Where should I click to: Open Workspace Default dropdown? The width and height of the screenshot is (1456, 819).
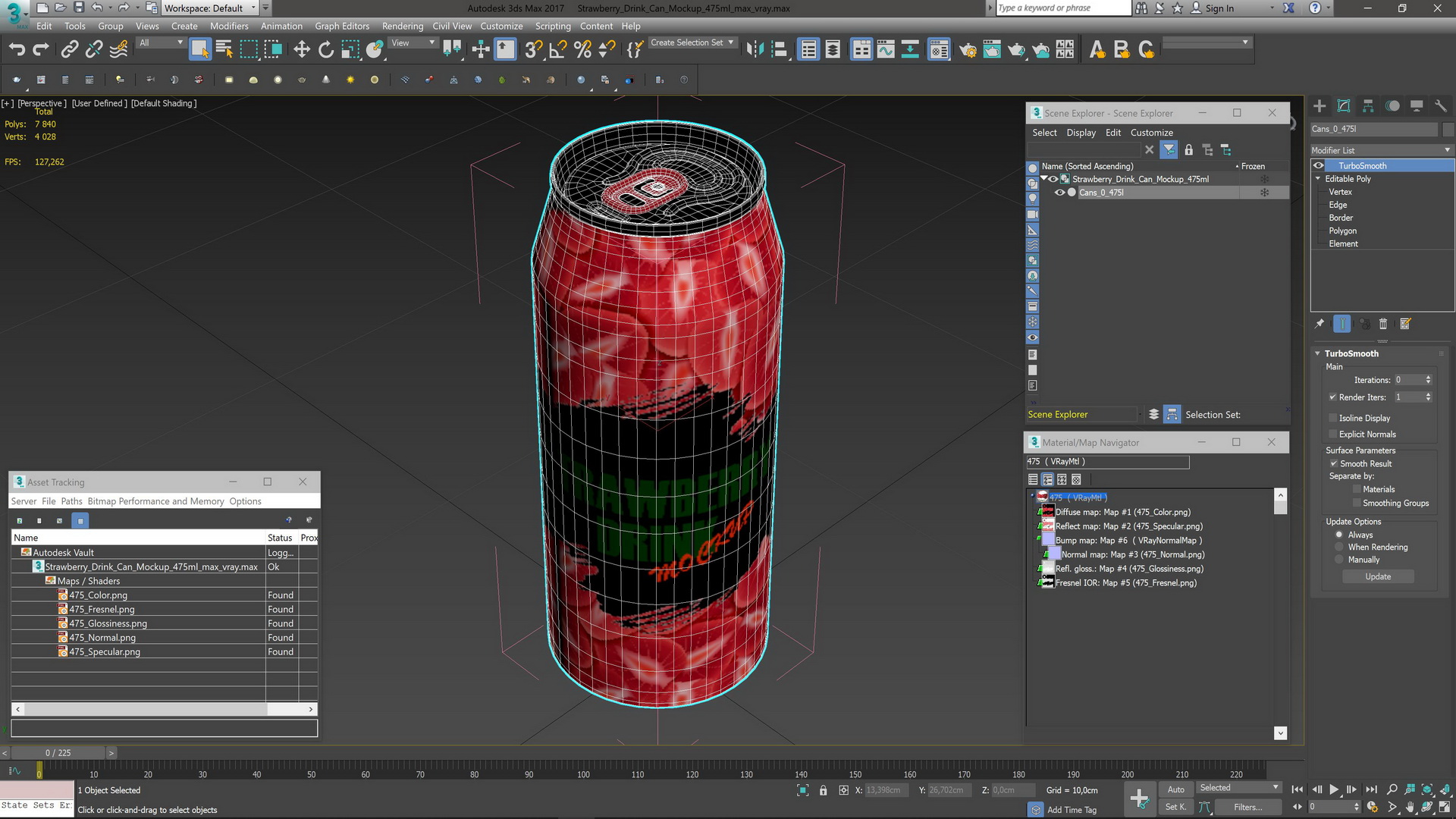click(x=210, y=8)
